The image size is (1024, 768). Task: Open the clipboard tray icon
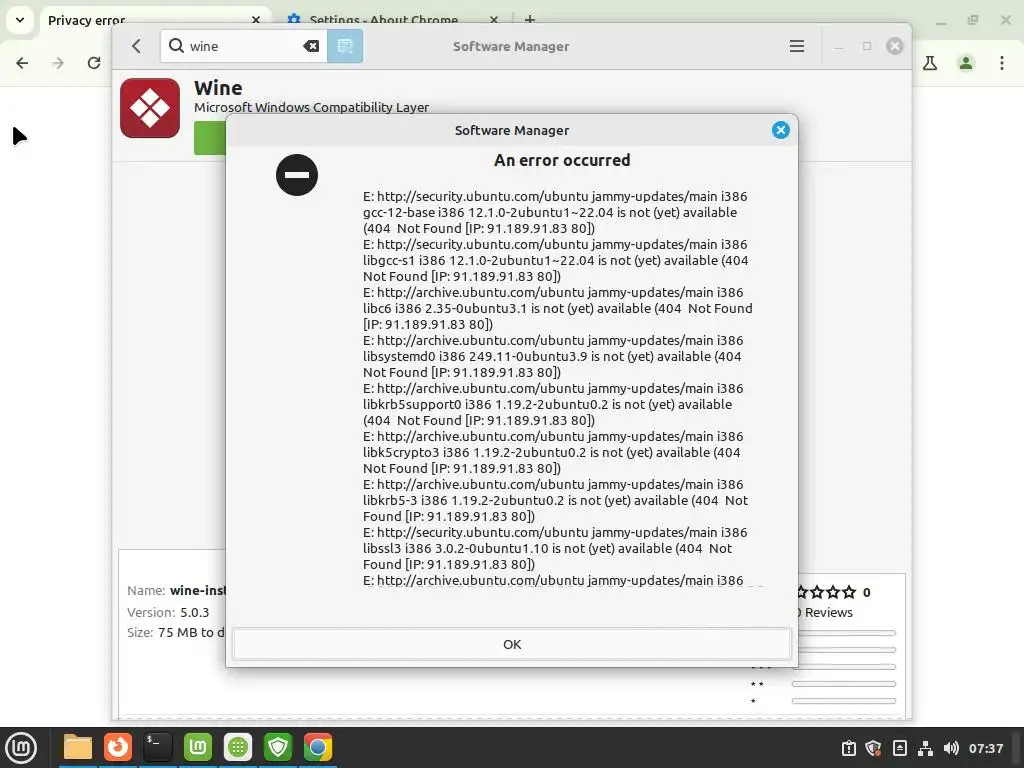click(x=848, y=748)
